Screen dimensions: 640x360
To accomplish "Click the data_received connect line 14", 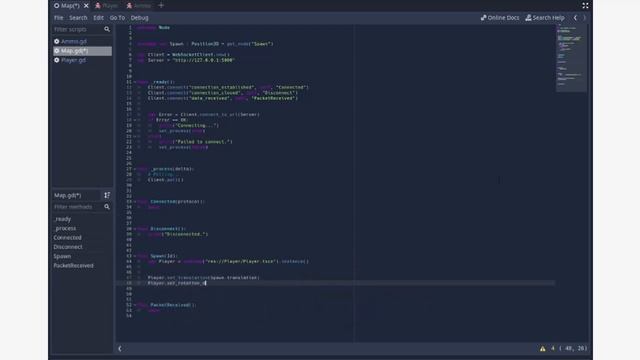I will pos(223,98).
